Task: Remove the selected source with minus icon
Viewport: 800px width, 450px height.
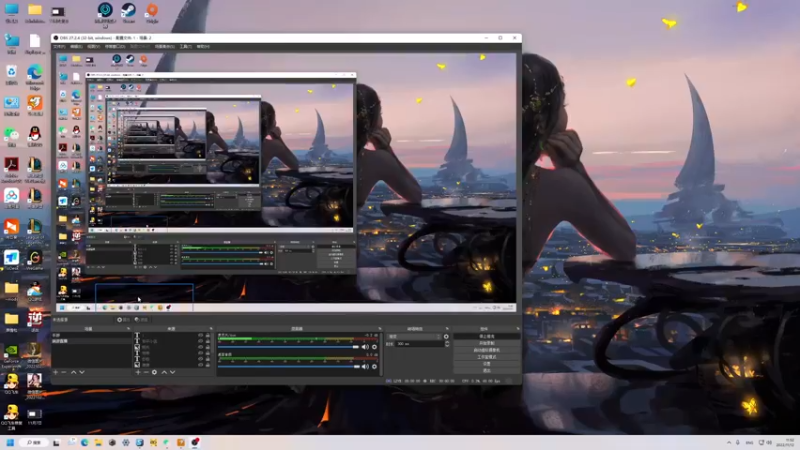Action: click(146, 372)
